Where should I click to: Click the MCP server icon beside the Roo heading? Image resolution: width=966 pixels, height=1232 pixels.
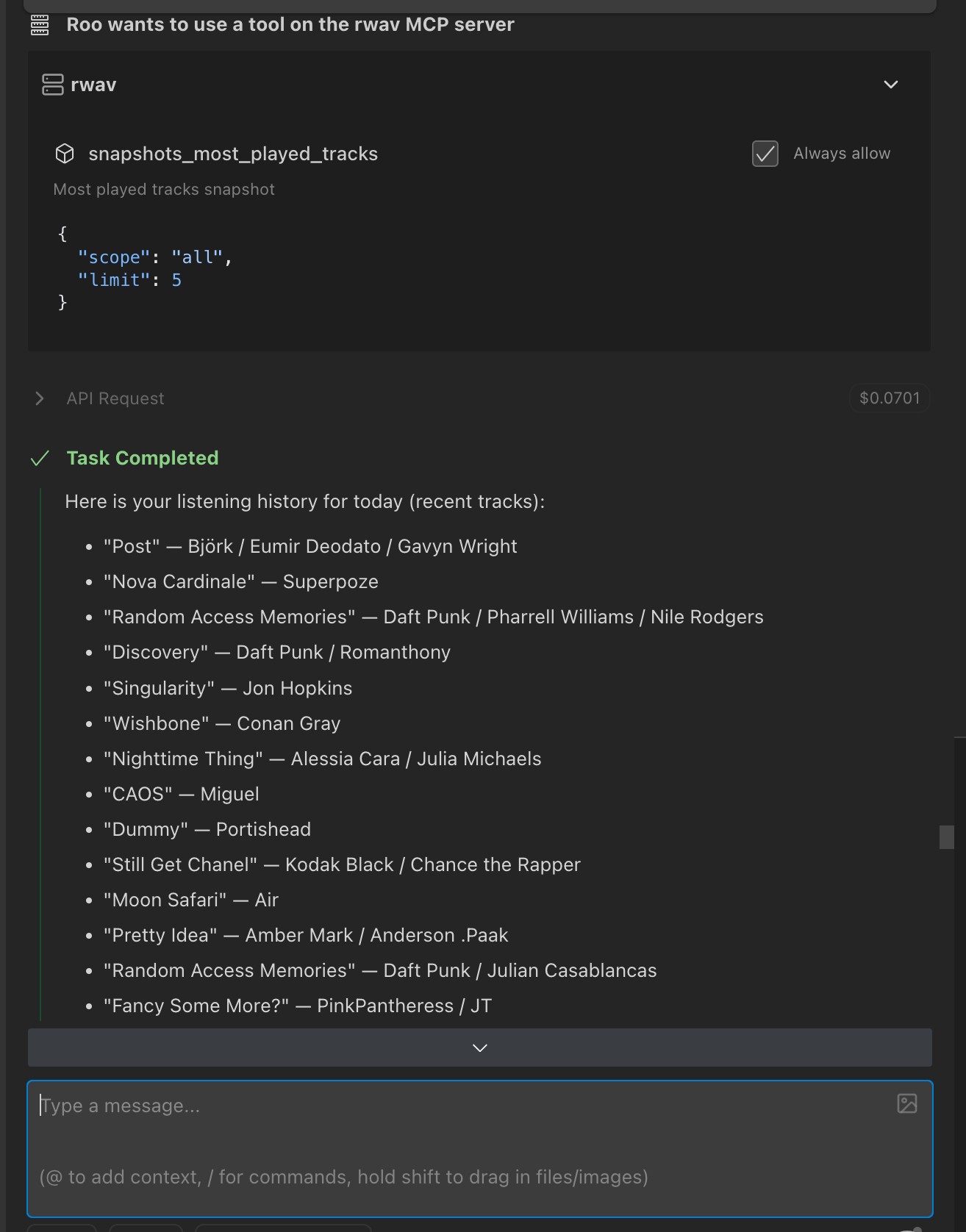pos(40,26)
